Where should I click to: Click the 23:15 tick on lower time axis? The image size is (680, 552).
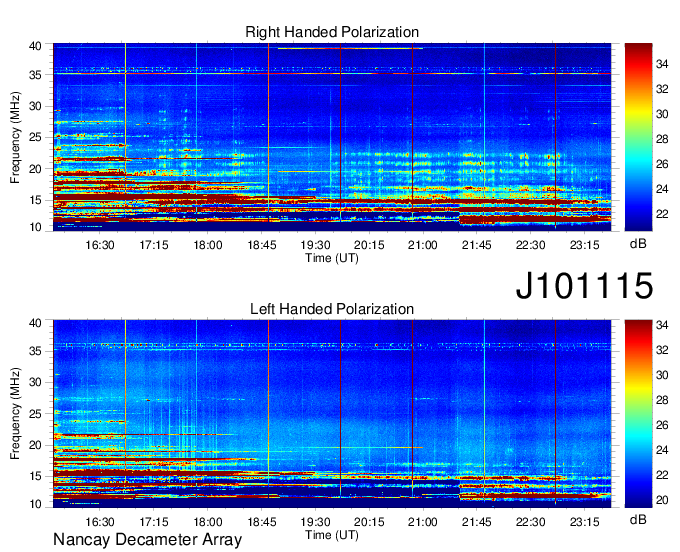coord(585,522)
